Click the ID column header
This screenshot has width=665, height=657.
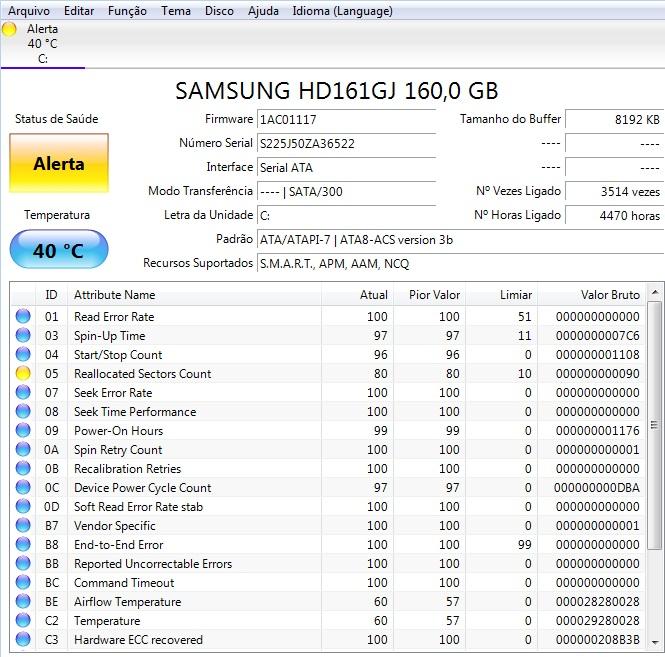point(51,295)
